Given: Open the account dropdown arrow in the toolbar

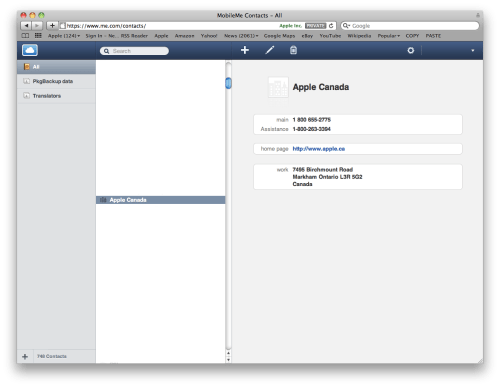Looking at the screenshot, I should 473,51.
